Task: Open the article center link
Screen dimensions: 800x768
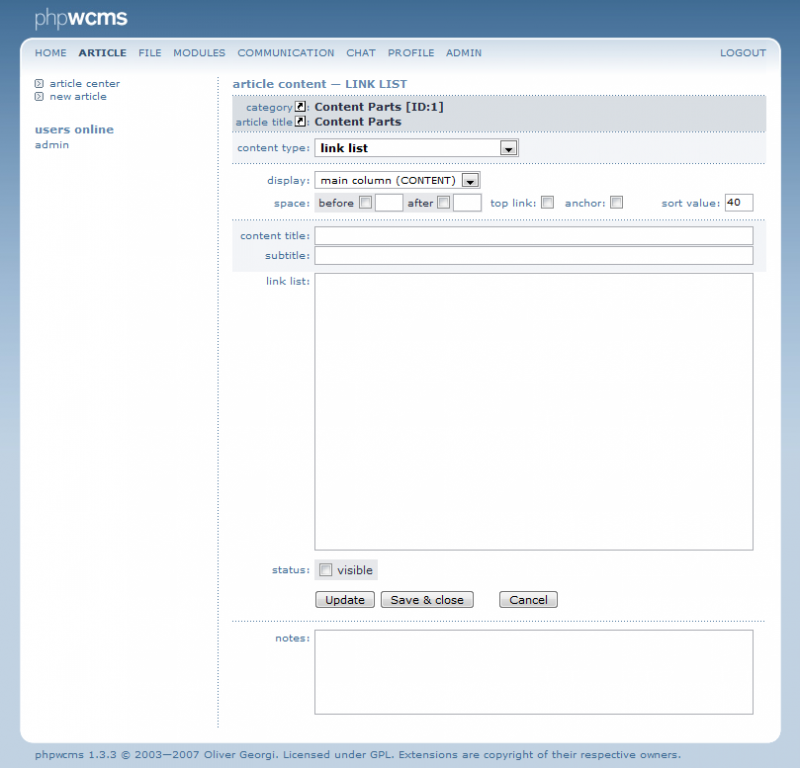Action: click(85, 83)
